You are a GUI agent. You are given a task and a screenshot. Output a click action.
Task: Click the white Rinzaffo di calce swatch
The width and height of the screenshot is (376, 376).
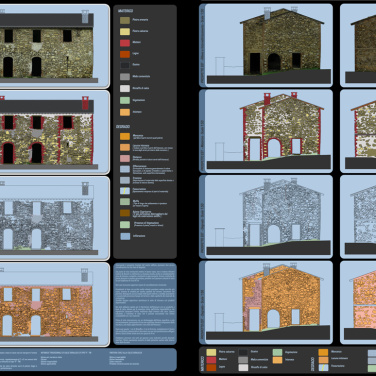[x=125, y=88]
